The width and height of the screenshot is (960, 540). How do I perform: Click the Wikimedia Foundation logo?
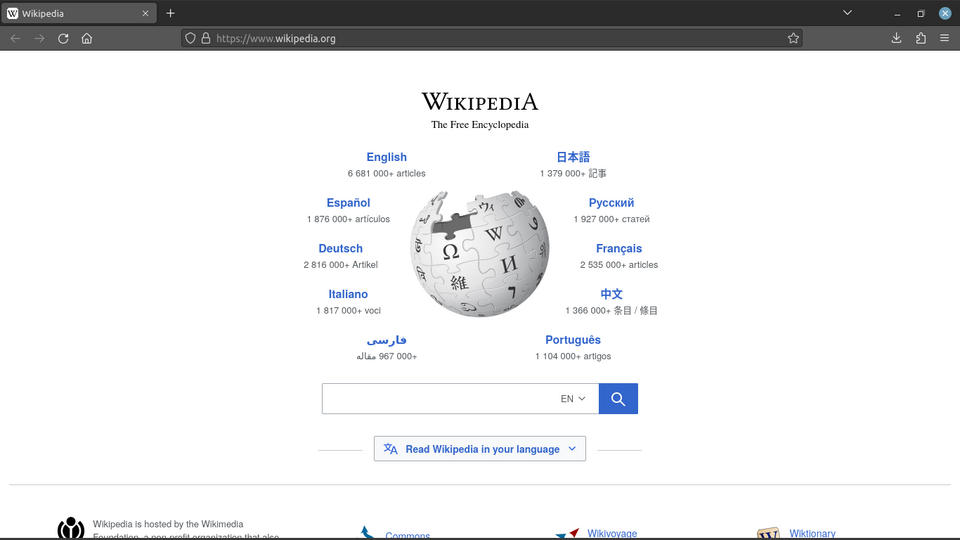[71, 528]
